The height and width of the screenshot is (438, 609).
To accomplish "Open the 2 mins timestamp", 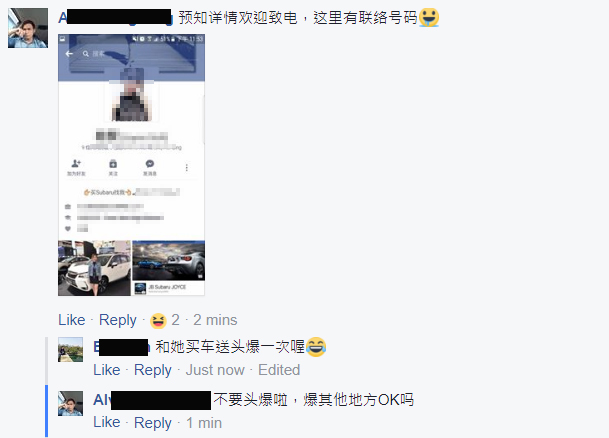I will click(x=215, y=320).
